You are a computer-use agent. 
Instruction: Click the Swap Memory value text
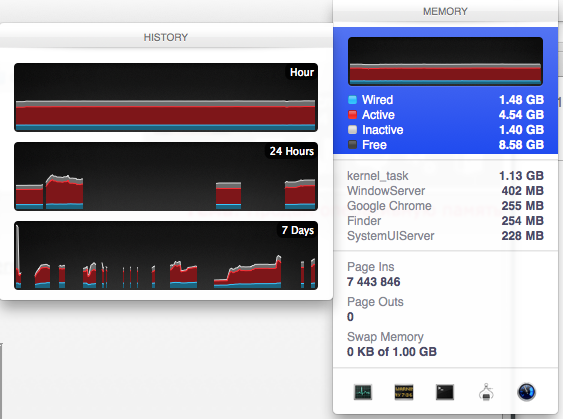click(392, 352)
